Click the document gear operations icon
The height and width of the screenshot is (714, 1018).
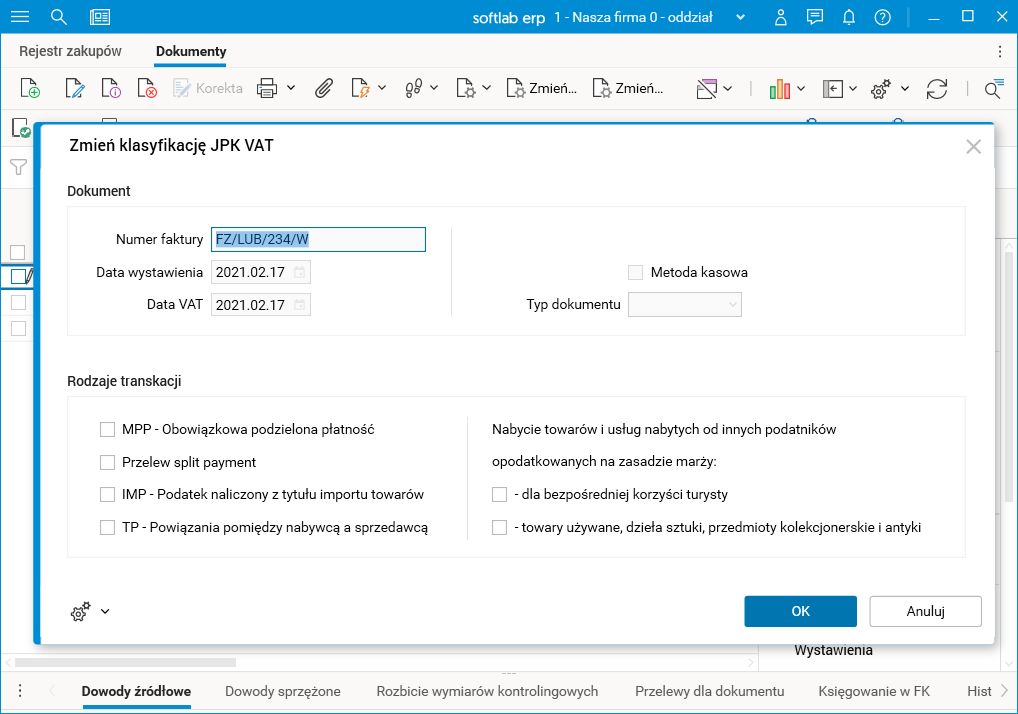pos(466,88)
